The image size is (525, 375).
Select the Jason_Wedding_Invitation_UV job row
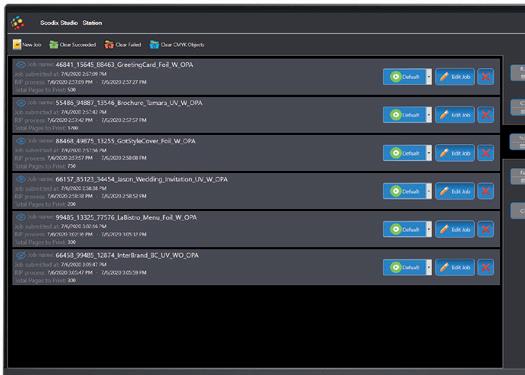[256, 191]
